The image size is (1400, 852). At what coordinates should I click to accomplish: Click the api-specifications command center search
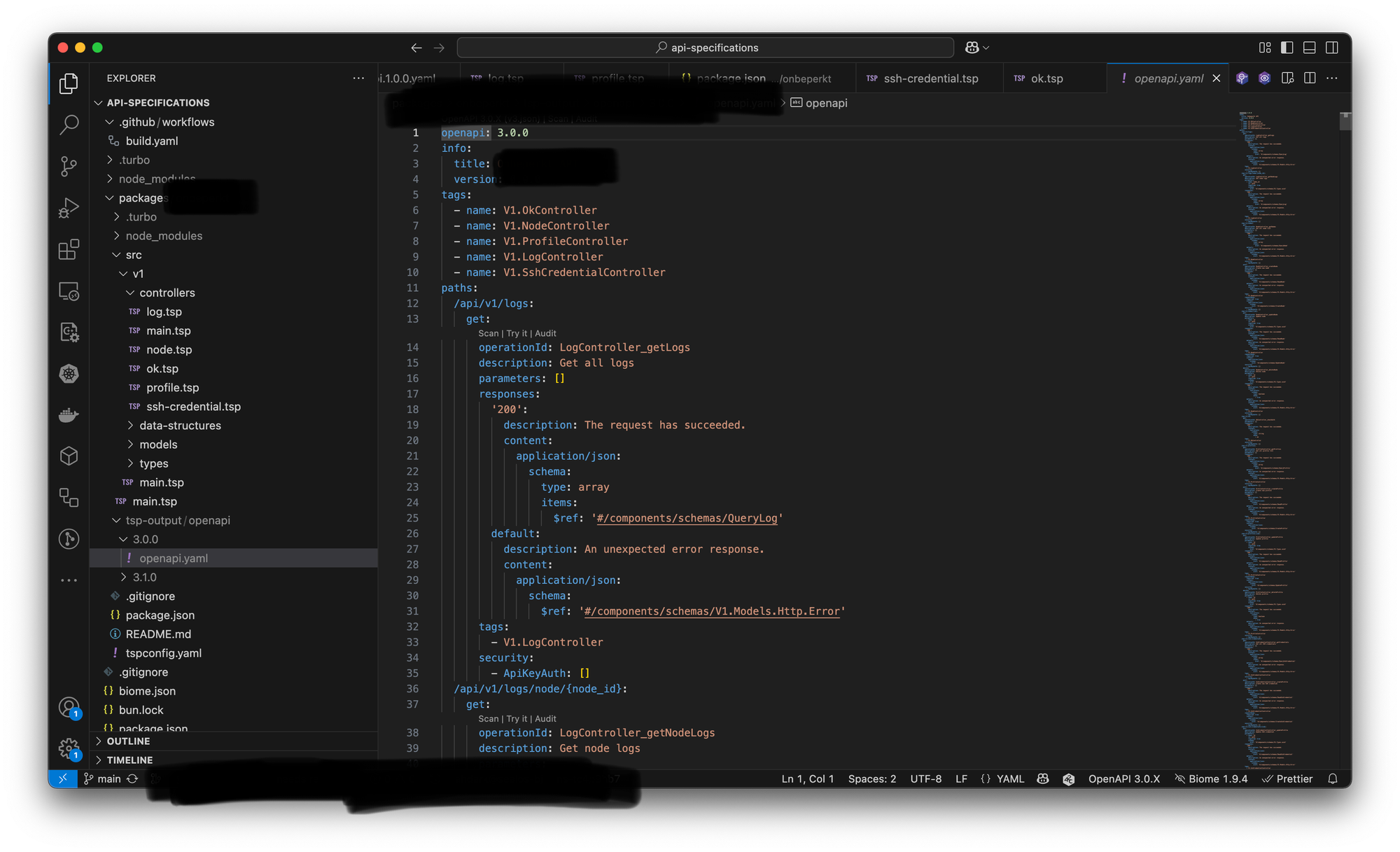point(706,48)
